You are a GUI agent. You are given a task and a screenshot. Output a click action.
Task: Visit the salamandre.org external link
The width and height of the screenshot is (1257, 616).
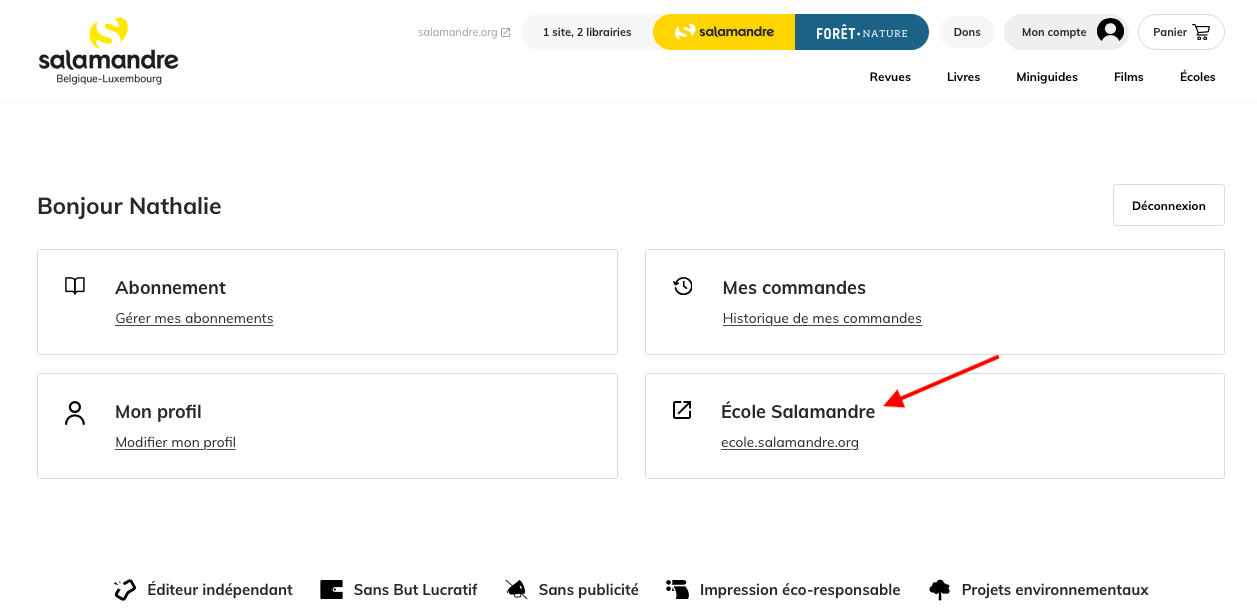[464, 32]
